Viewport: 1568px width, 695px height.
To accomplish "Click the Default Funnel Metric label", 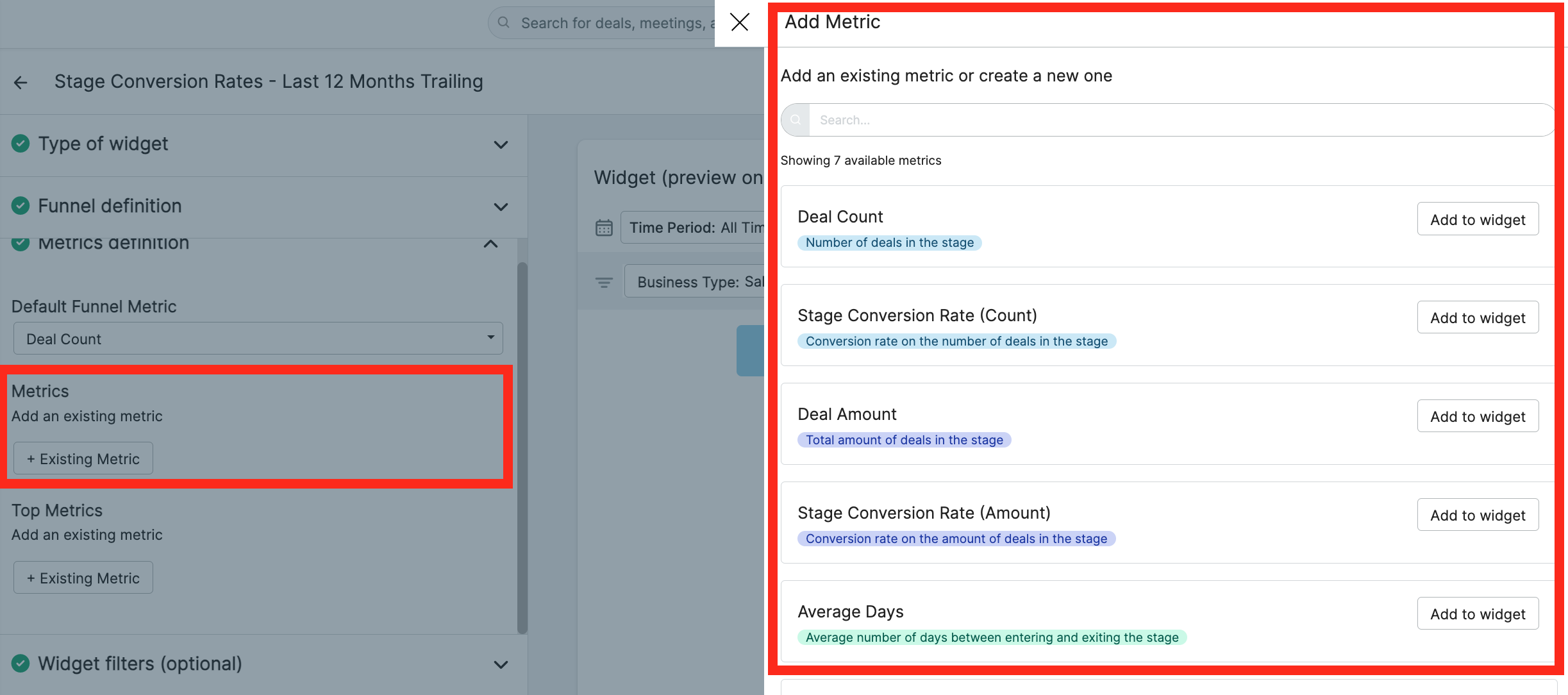I will point(94,306).
